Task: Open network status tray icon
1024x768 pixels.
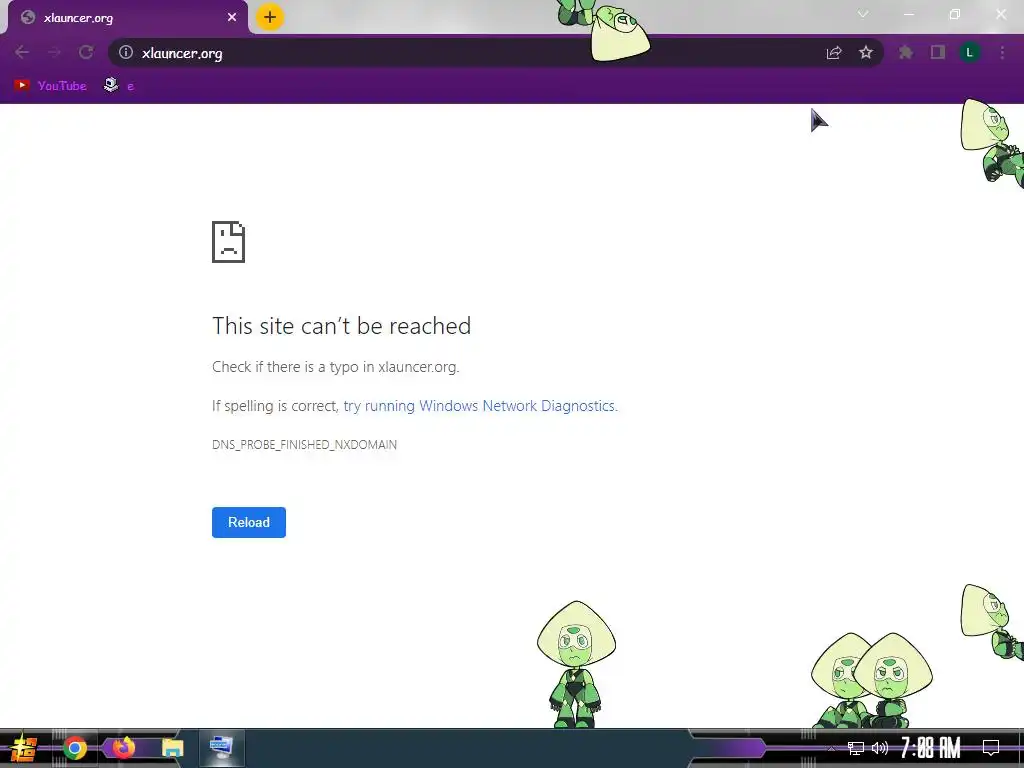Action: pyautogui.click(x=856, y=748)
